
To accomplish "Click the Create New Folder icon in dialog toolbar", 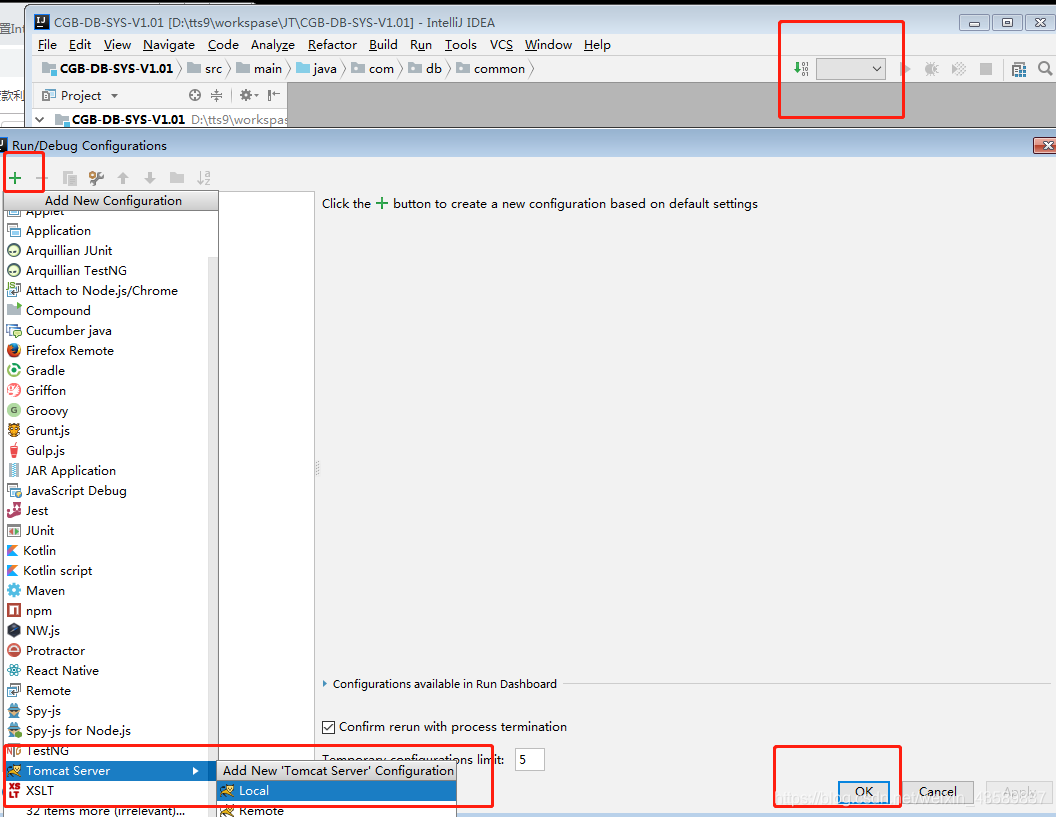I will point(177,178).
